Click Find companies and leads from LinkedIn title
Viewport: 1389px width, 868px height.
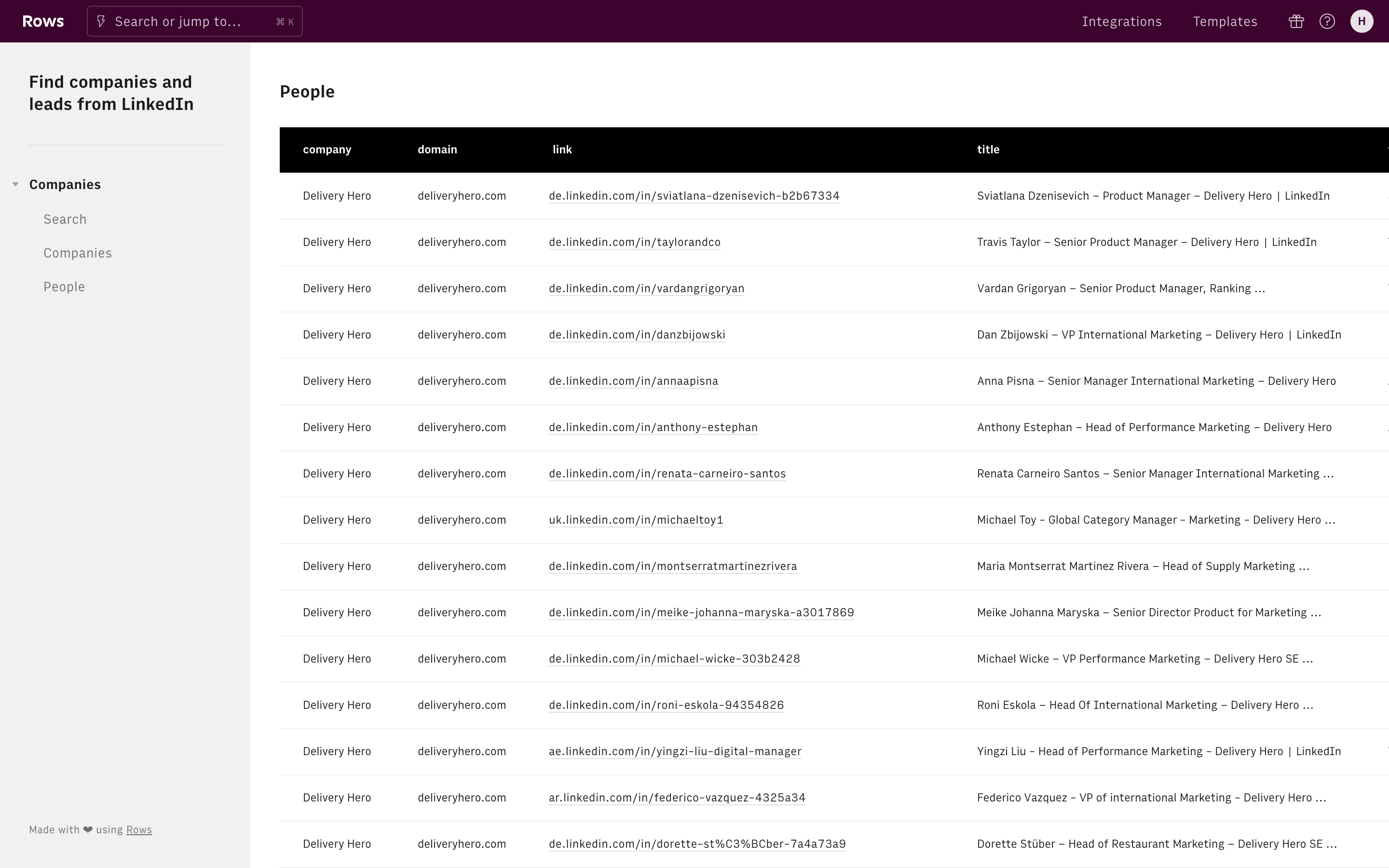111,93
